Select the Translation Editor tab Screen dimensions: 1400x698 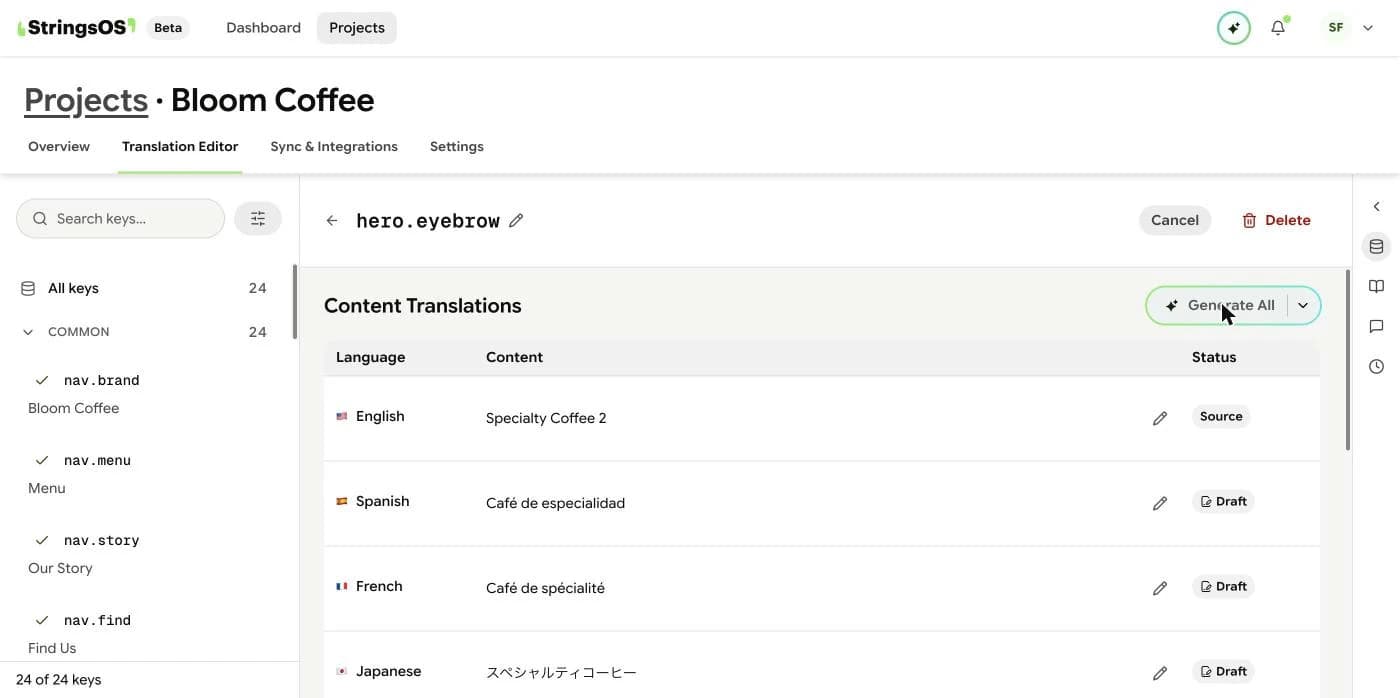click(x=180, y=147)
